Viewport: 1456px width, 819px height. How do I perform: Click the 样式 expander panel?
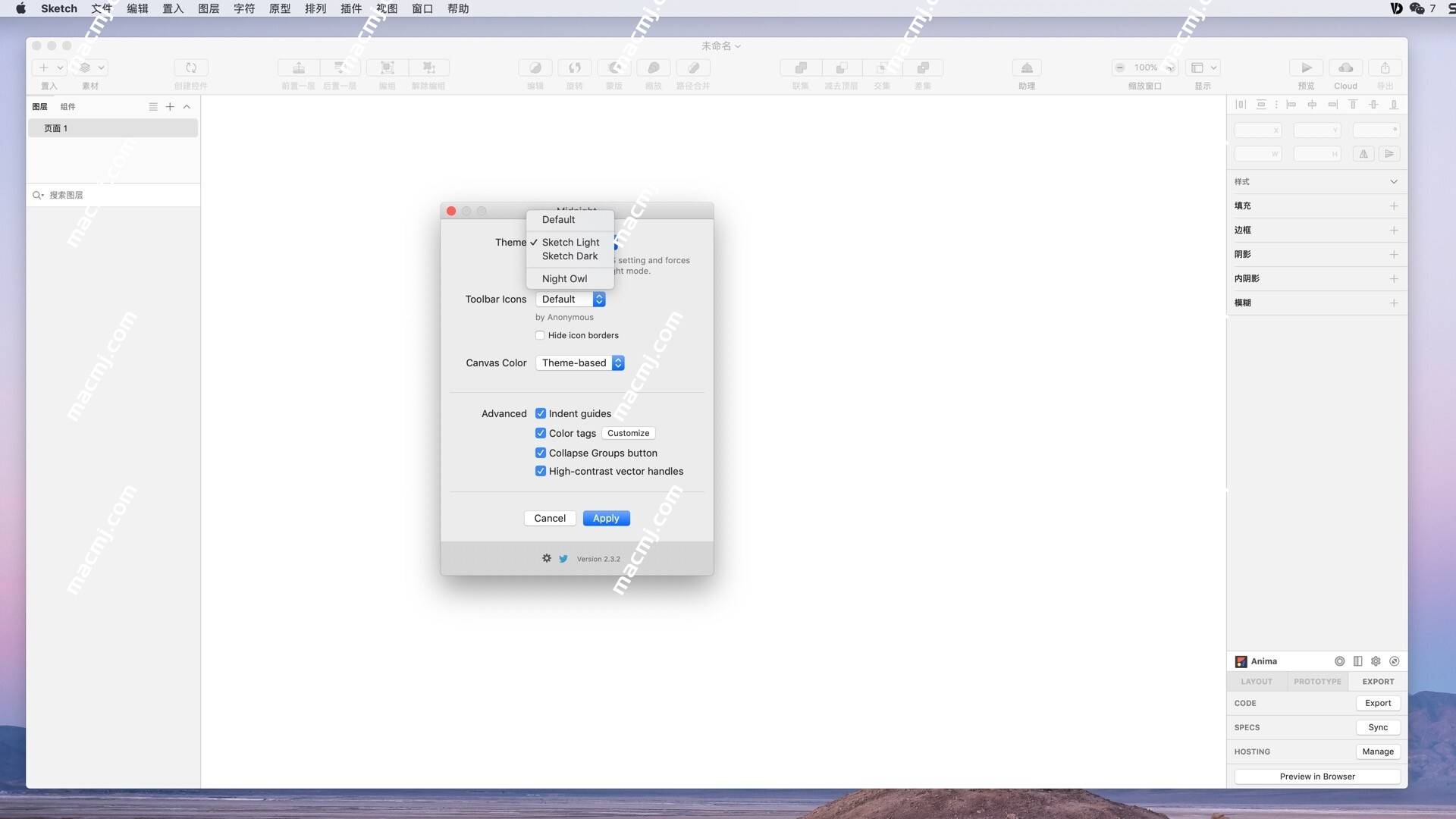coord(1316,182)
